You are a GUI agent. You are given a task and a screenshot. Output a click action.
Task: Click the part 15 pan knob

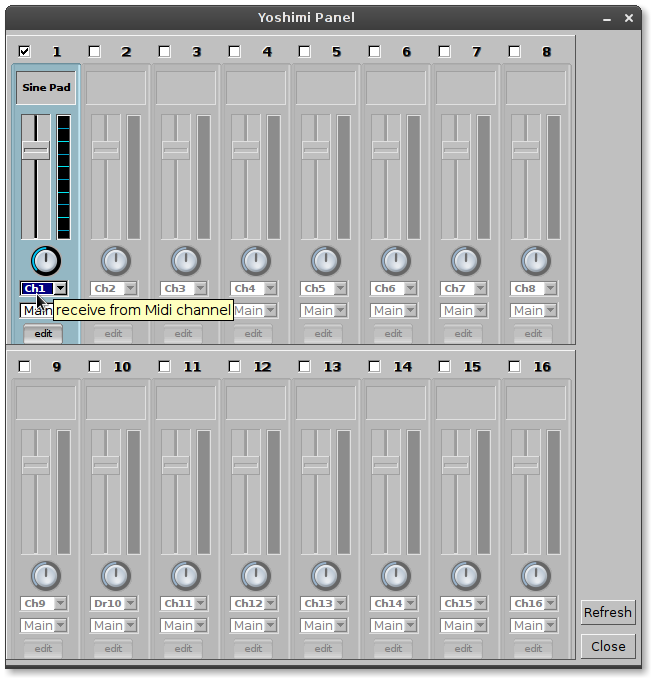(x=466, y=576)
